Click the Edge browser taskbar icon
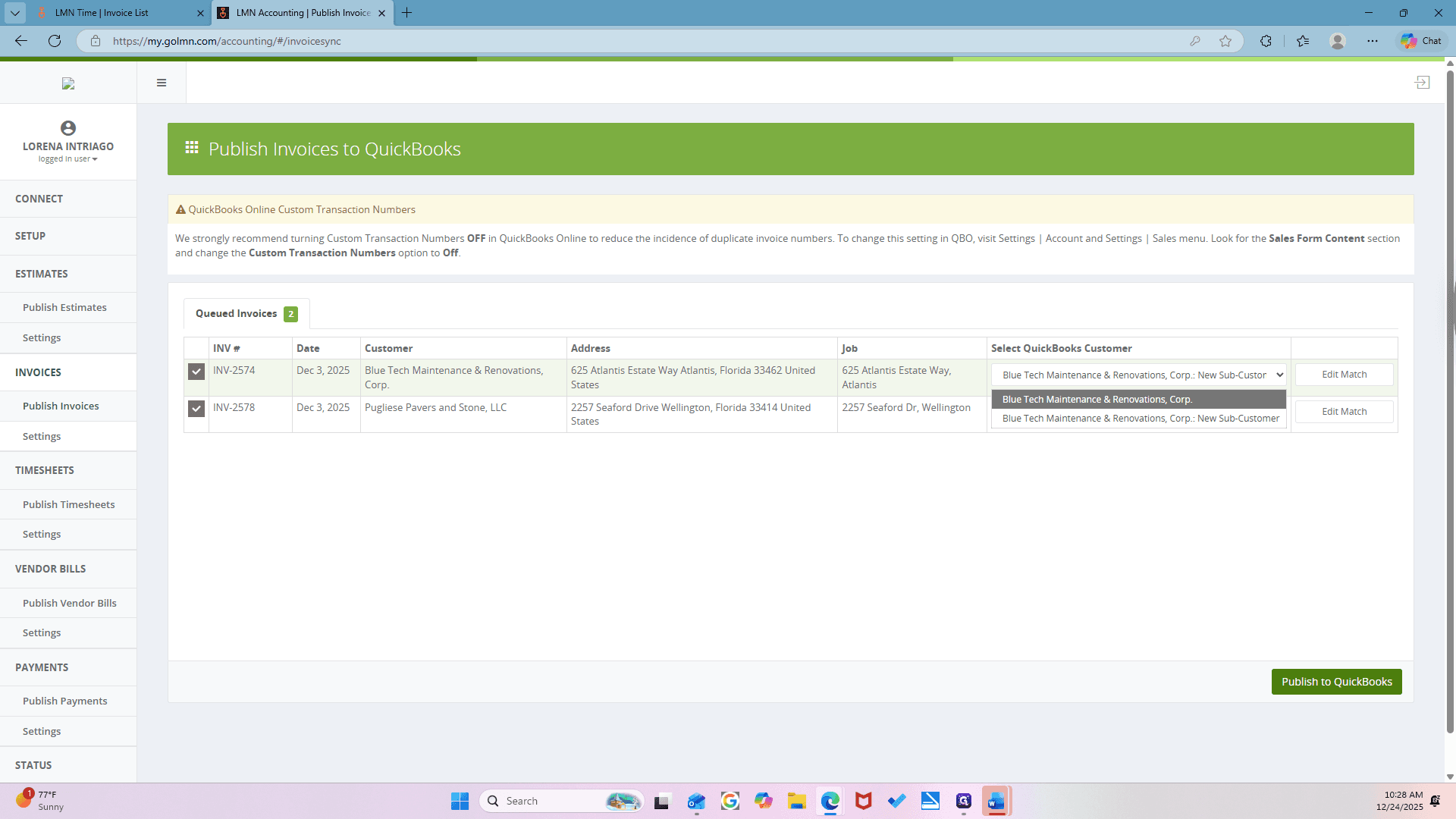This screenshot has width=1456, height=819. [830, 801]
